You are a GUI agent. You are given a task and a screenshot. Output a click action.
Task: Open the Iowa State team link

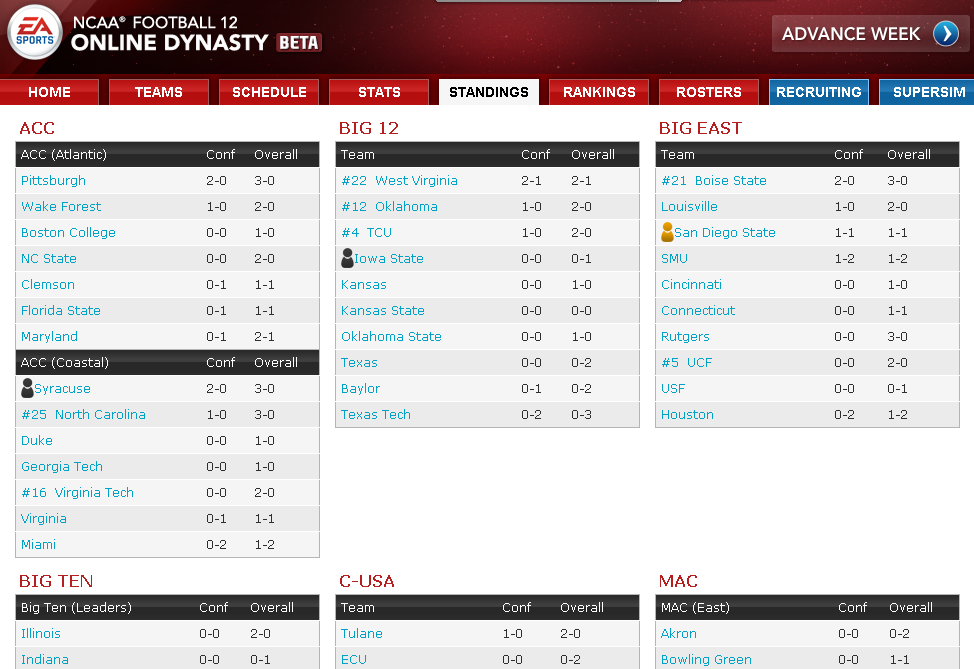(389, 258)
